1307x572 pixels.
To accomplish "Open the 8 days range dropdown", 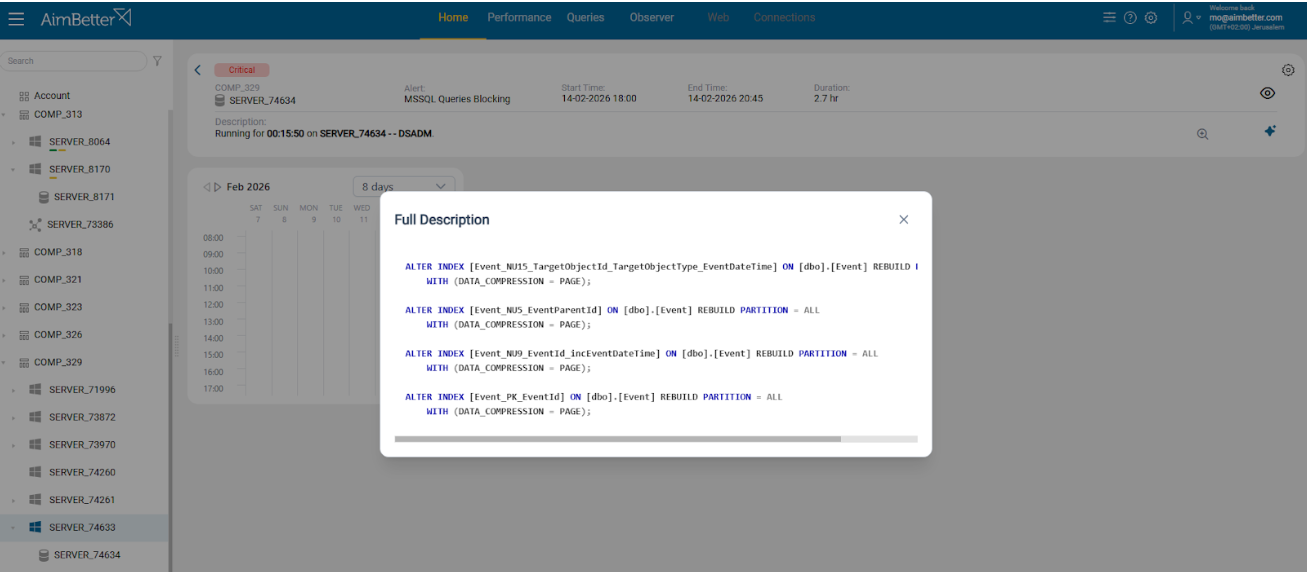I will [403, 187].
